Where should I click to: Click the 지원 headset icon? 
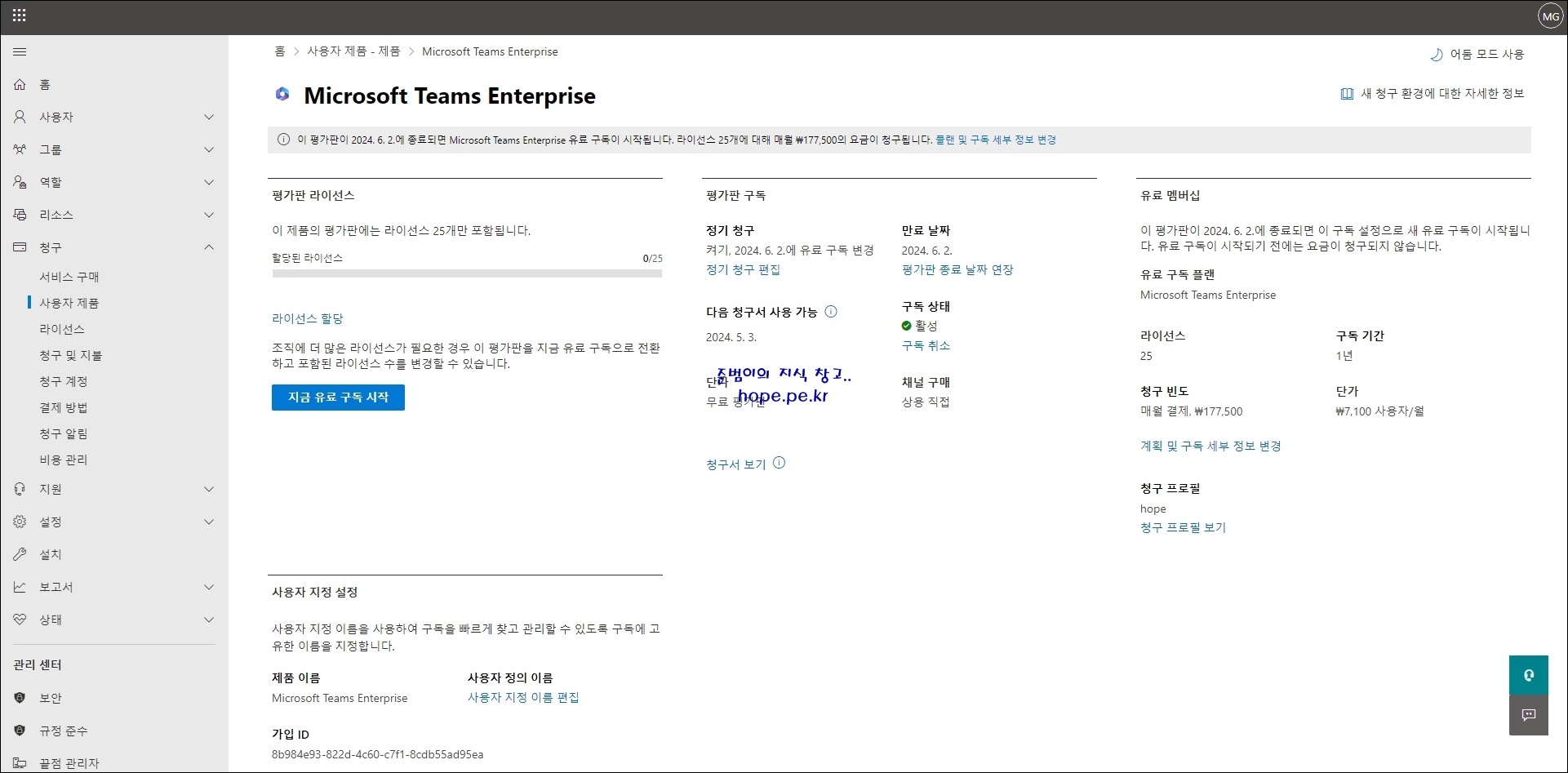pyautogui.click(x=20, y=489)
